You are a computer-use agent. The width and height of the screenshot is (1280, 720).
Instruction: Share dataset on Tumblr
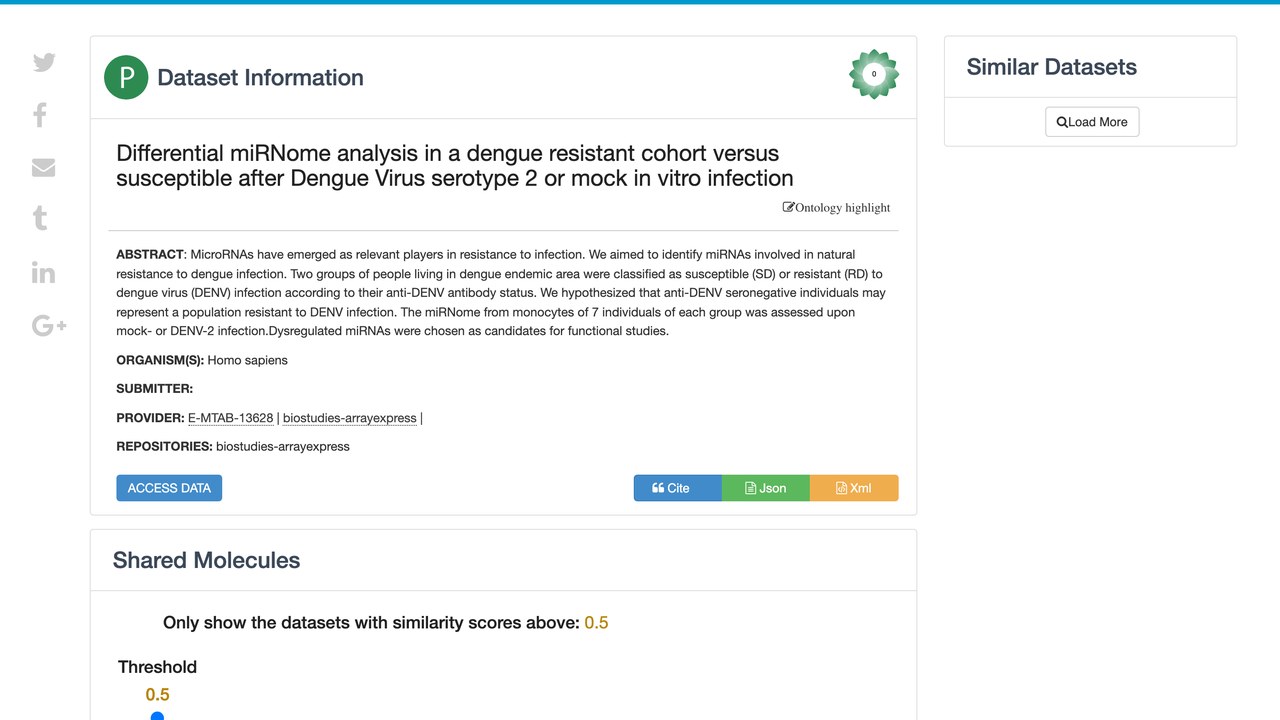pos(40,219)
